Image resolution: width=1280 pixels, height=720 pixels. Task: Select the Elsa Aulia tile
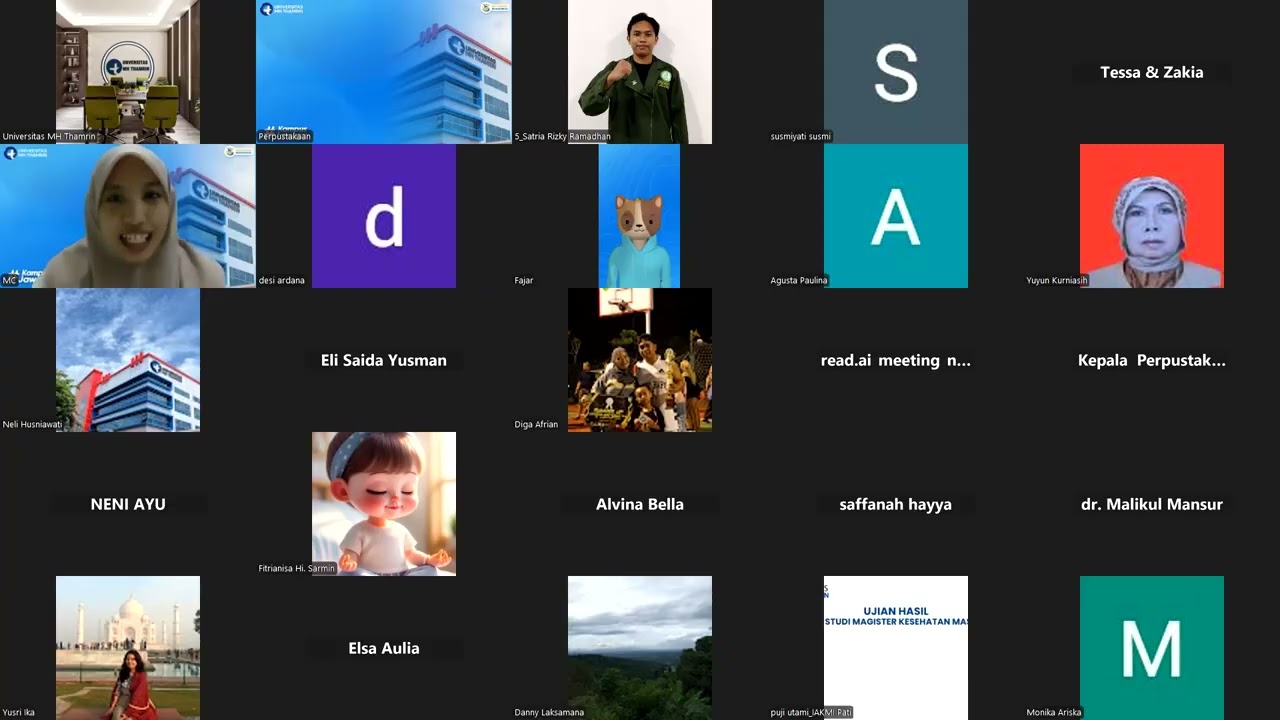pyautogui.click(x=384, y=648)
